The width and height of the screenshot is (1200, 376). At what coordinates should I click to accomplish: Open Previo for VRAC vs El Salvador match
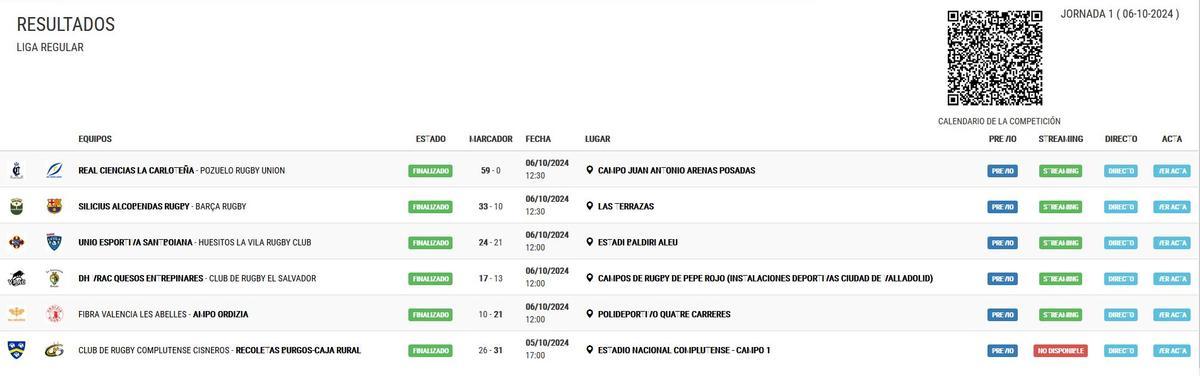pos(1002,279)
